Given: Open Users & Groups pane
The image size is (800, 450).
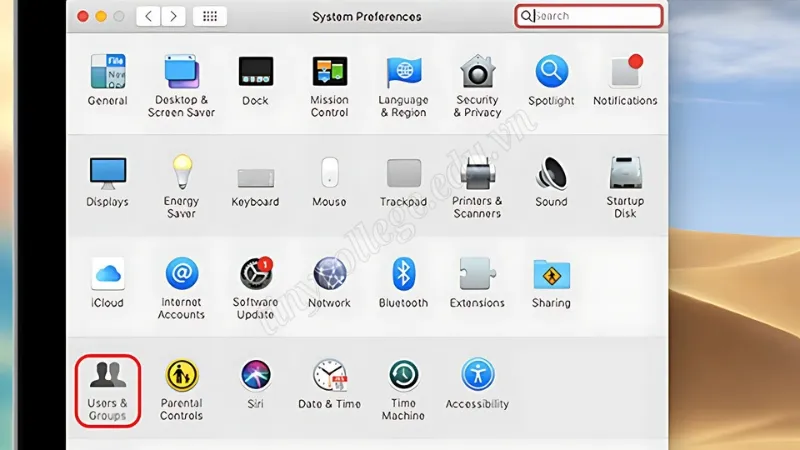Looking at the screenshot, I should coord(108,391).
